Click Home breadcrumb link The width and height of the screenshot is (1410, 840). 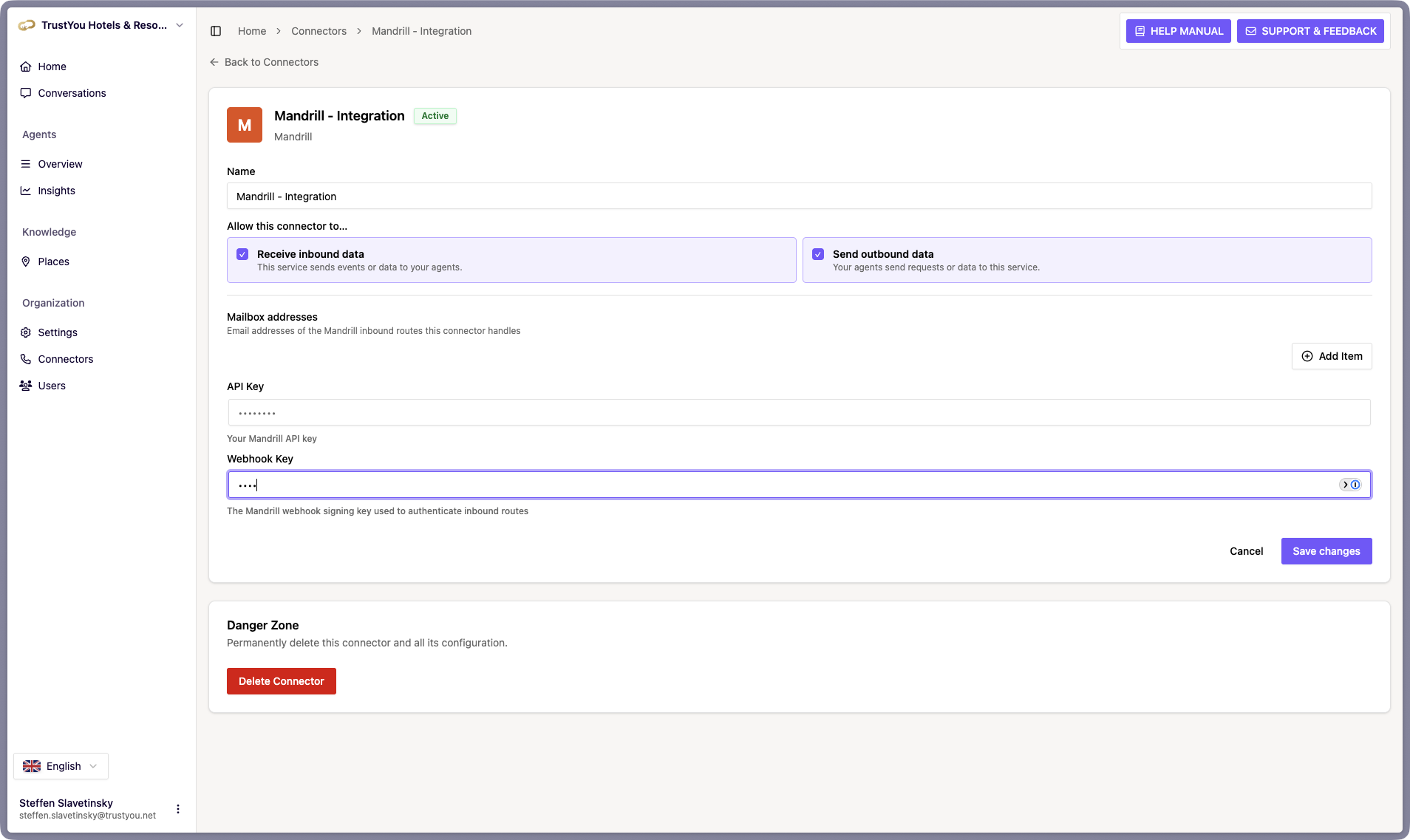[x=252, y=31]
